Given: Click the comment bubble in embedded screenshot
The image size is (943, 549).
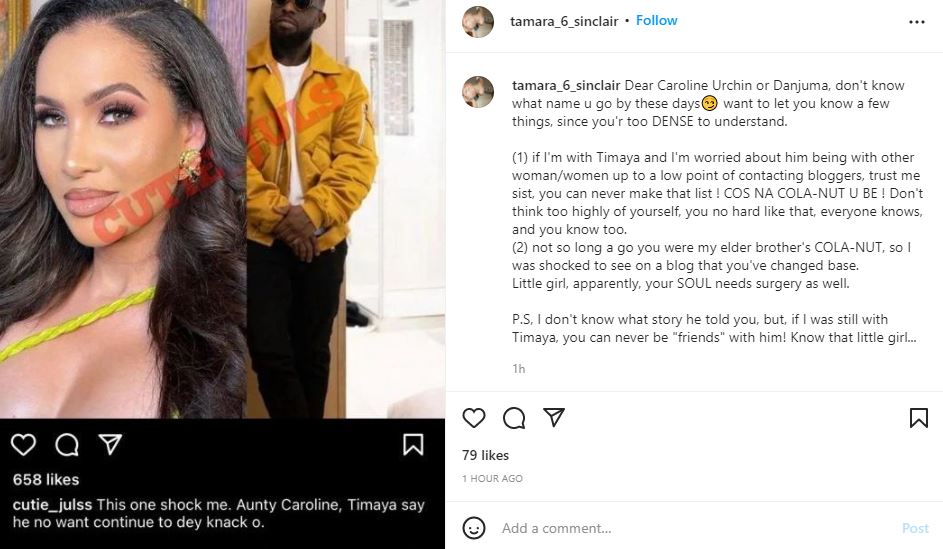Looking at the screenshot, I should pos(67,444).
